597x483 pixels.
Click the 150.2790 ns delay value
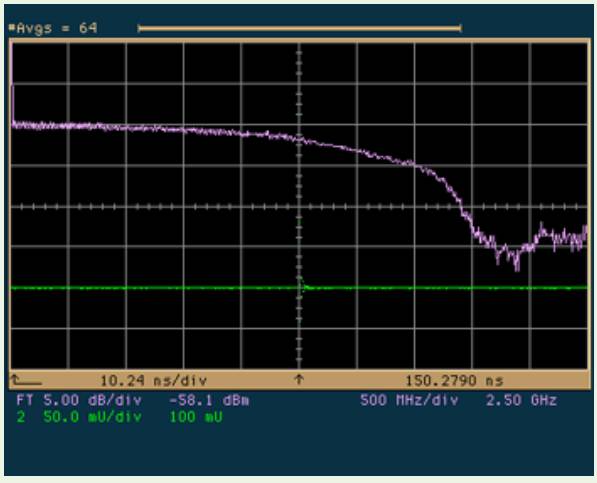click(x=454, y=380)
